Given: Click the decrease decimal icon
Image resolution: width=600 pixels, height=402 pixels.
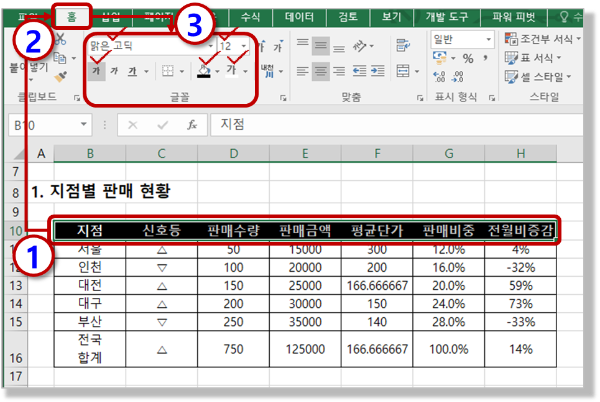Looking at the screenshot, I should pos(458,77).
